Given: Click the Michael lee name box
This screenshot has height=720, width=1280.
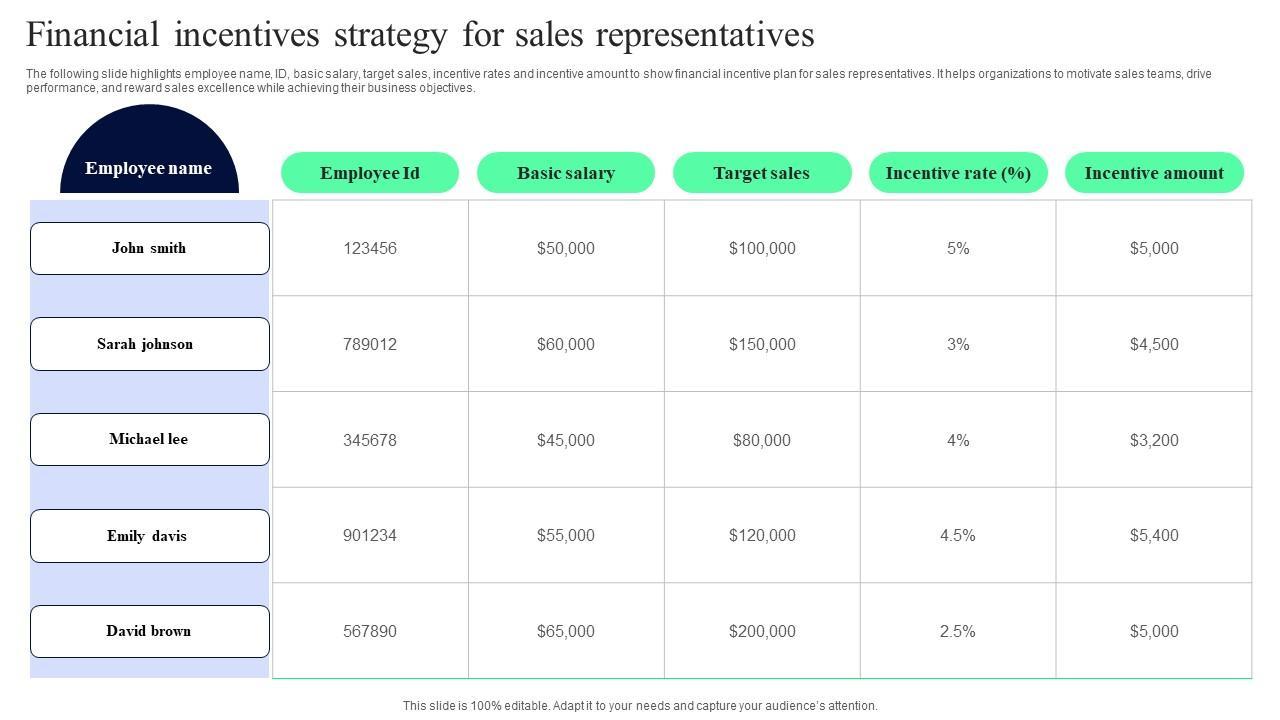Looking at the screenshot, I should [150, 439].
